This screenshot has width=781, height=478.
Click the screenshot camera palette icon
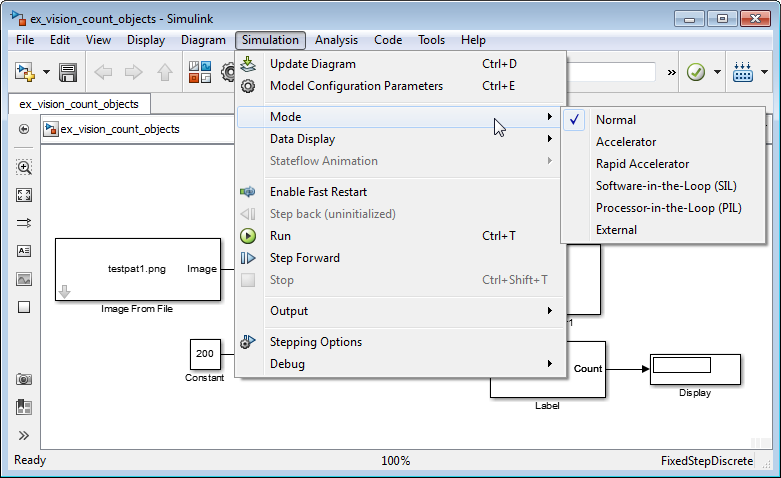click(x=24, y=380)
